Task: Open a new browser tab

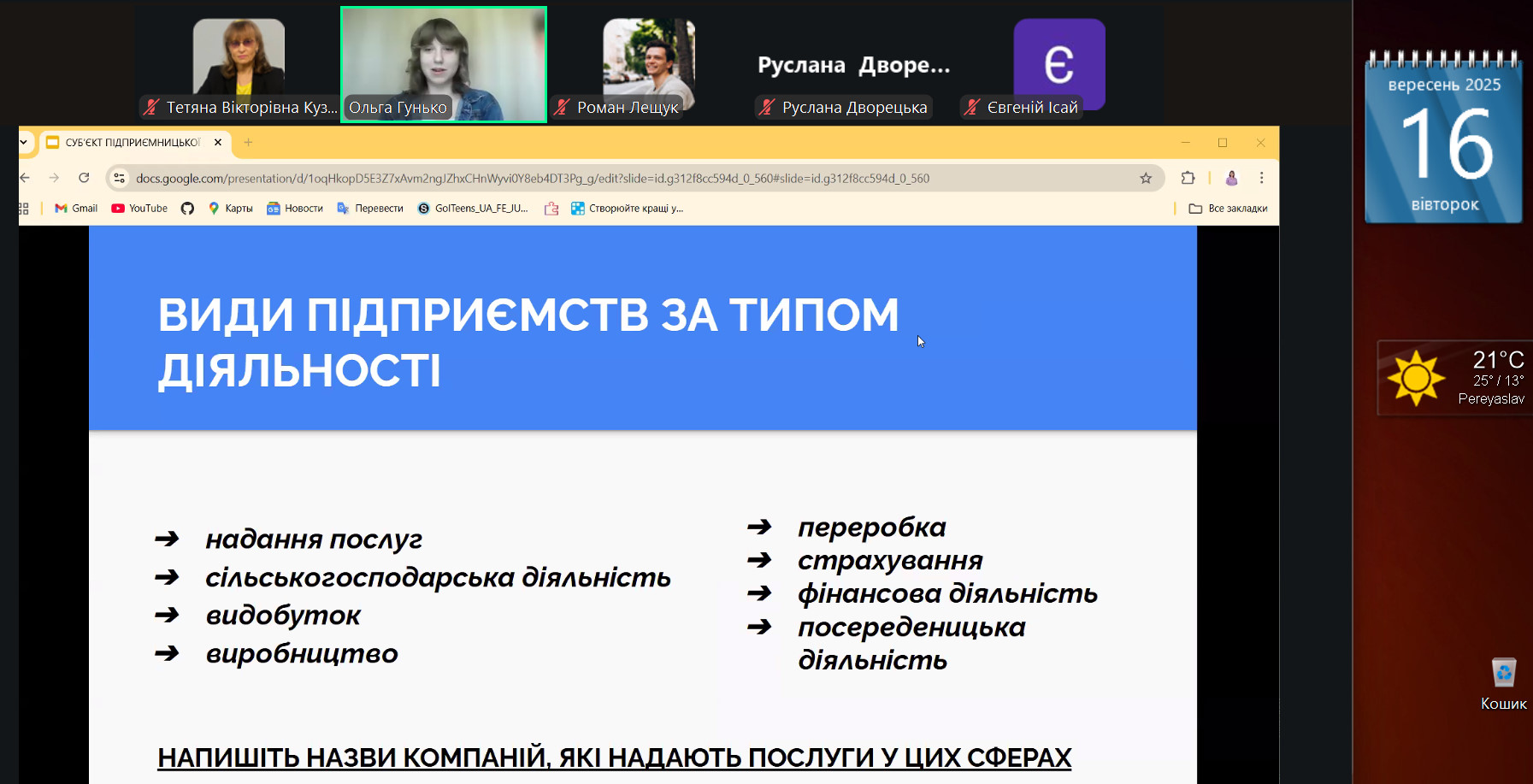Action: point(248,143)
